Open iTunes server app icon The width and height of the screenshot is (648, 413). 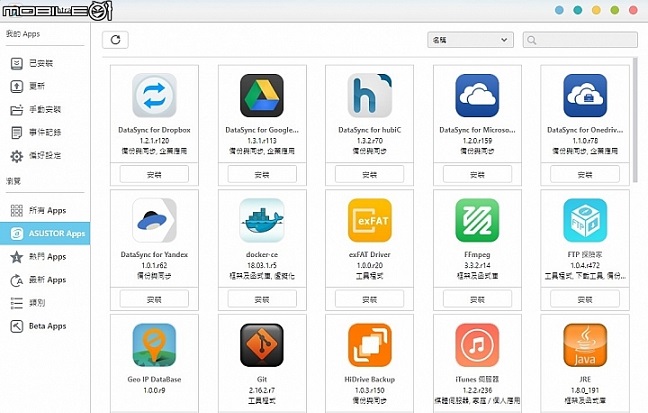click(x=477, y=345)
